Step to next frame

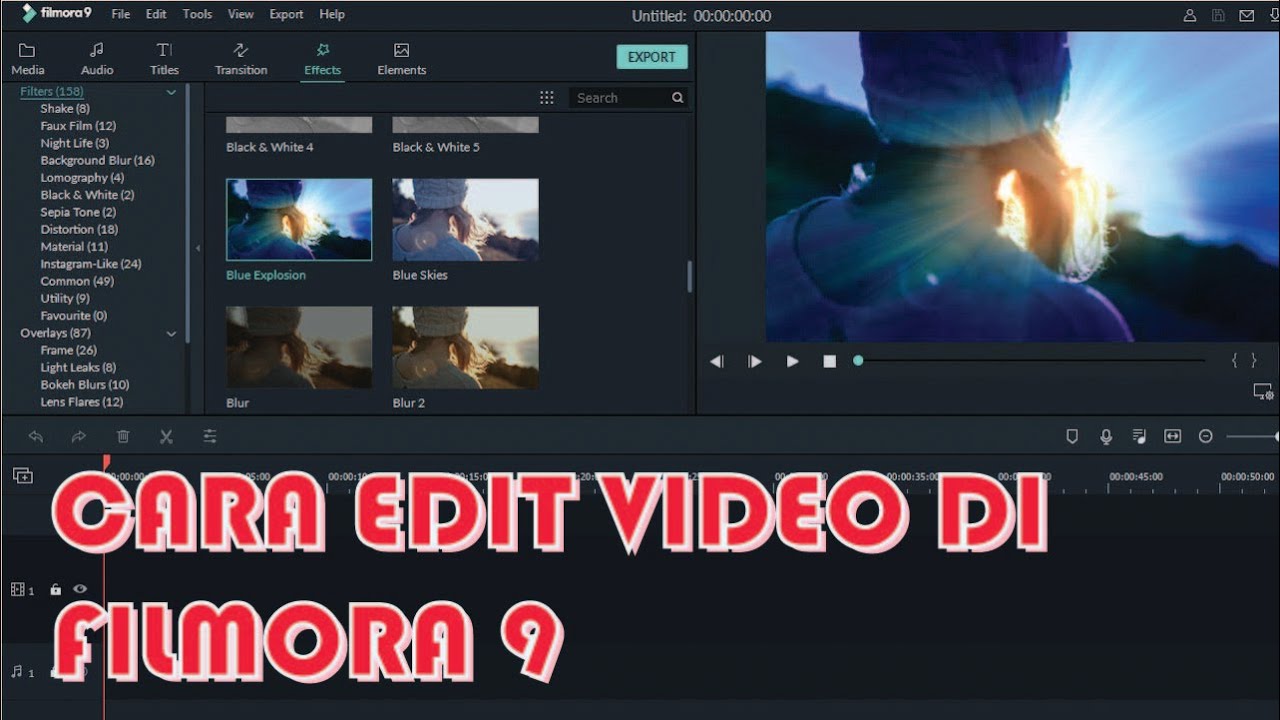(x=755, y=361)
